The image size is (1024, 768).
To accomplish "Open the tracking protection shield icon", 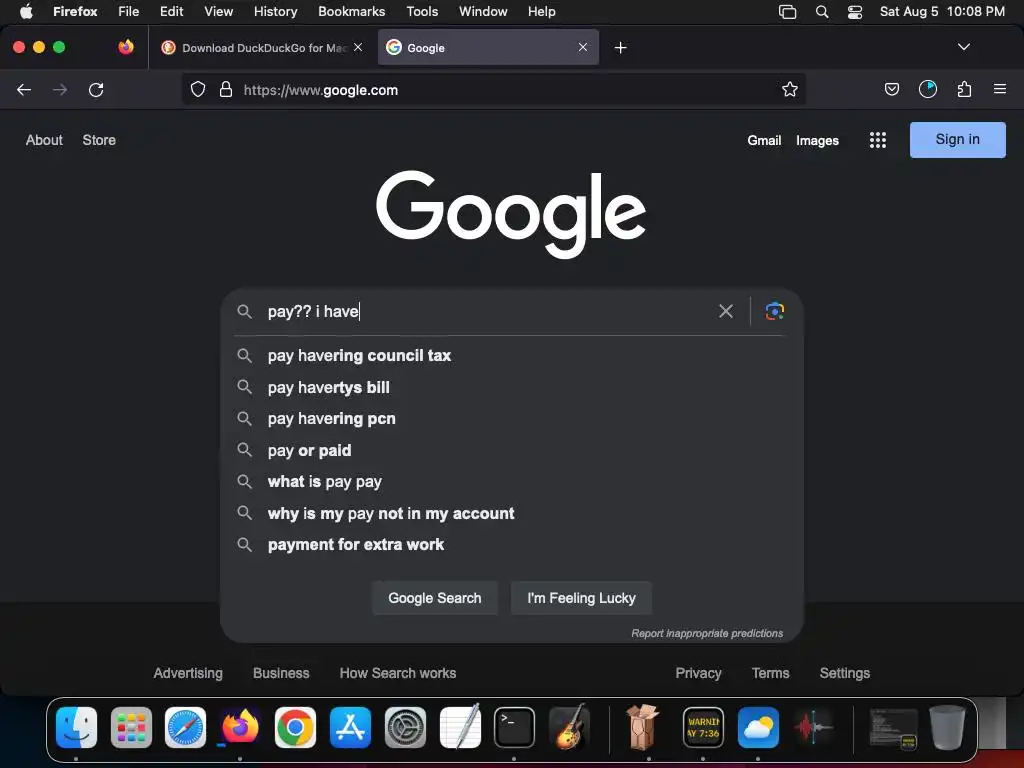I will pyautogui.click(x=198, y=89).
